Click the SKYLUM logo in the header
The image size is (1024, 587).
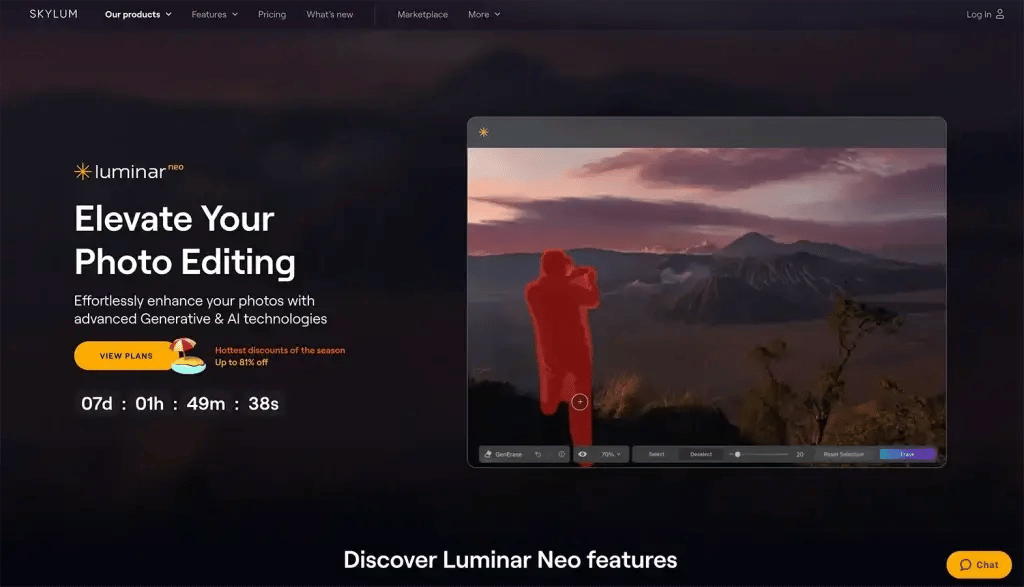coord(54,14)
